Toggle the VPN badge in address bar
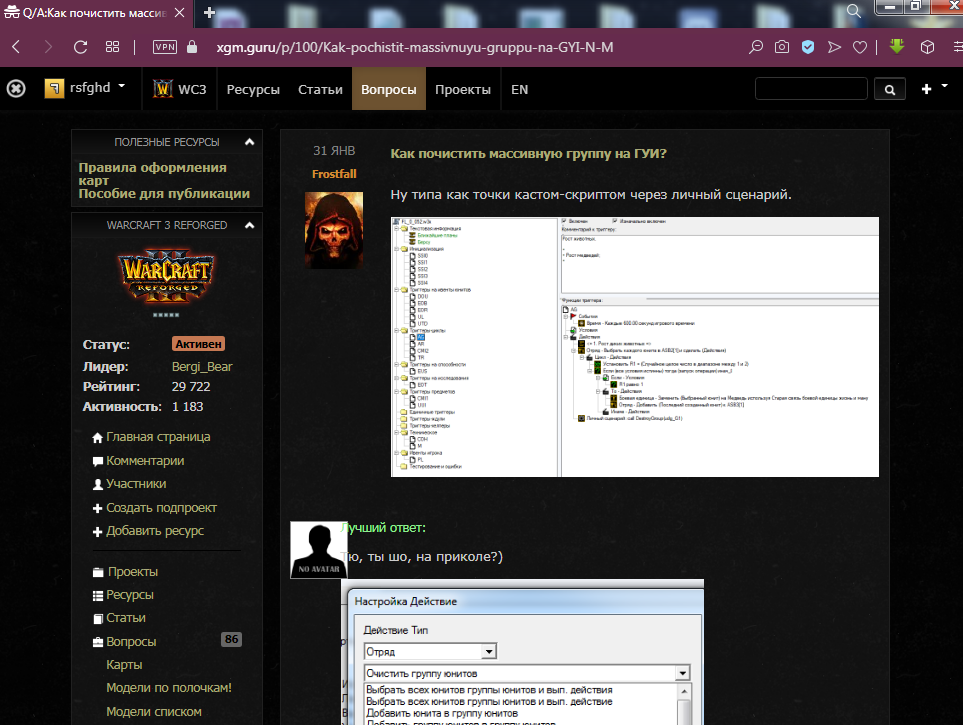 coord(165,47)
